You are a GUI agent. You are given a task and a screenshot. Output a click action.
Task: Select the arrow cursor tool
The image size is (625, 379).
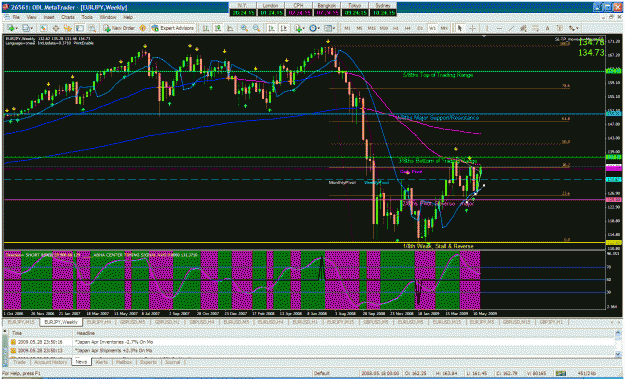coord(460,28)
